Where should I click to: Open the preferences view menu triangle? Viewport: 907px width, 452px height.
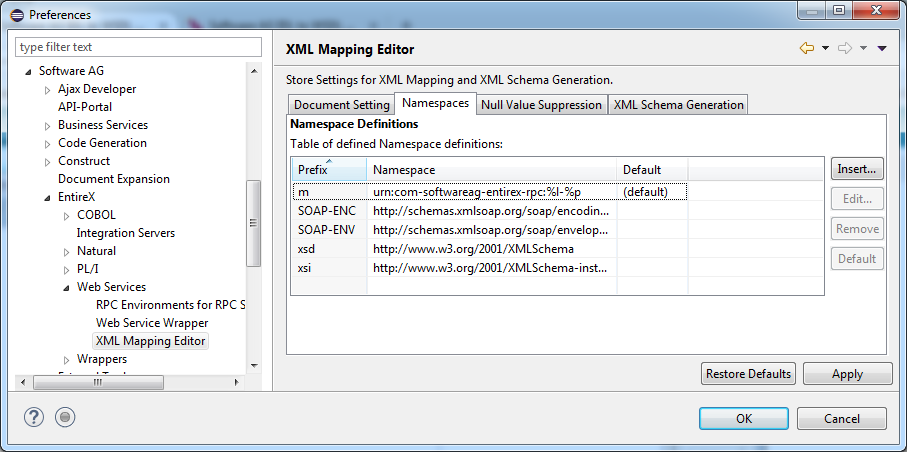[882, 49]
